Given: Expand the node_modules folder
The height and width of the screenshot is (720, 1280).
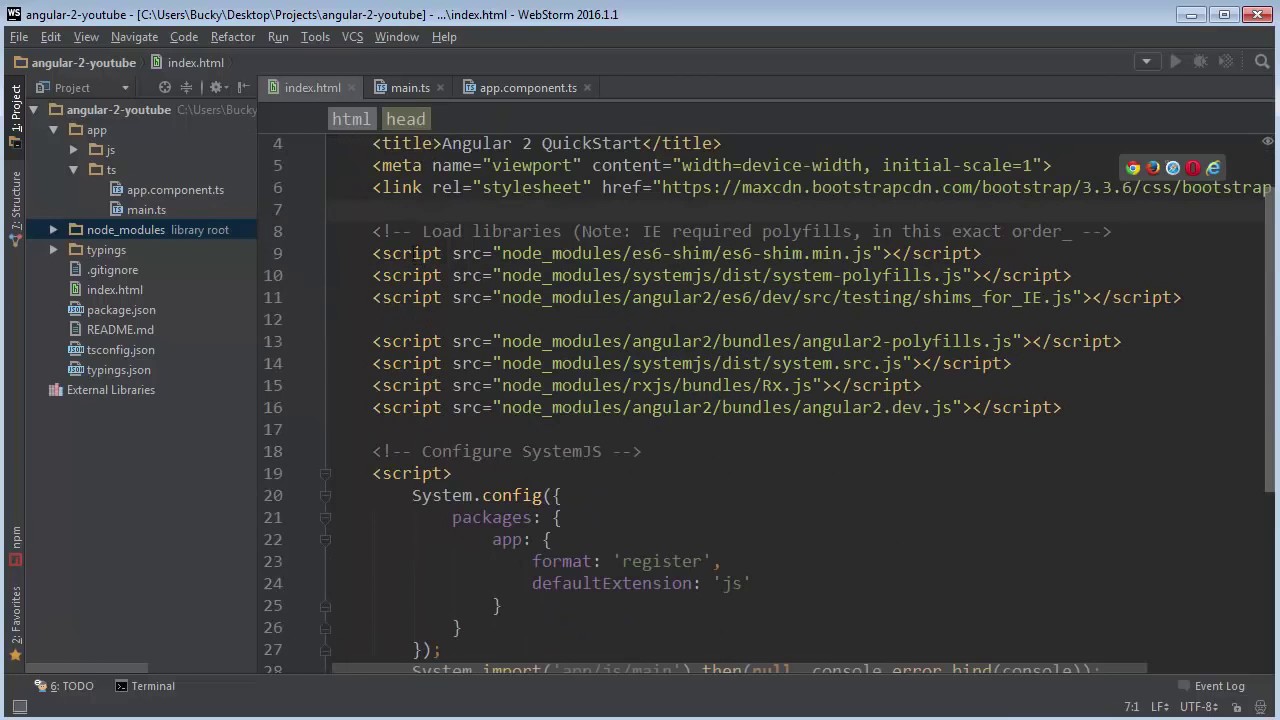Looking at the screenshot, I should pos(54,230).
